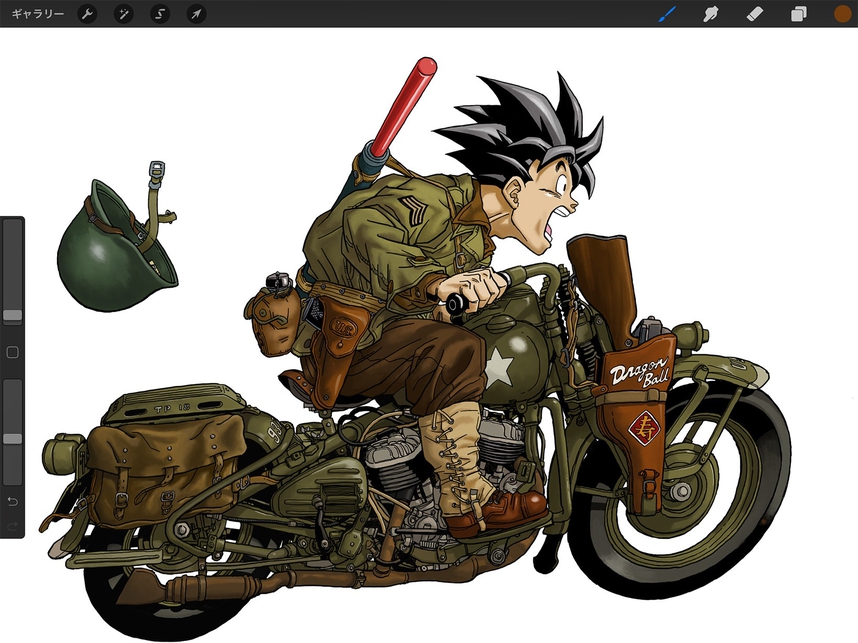Image resolution: width=858 pixels, height=643 pixels.
Task: Tap the square Modify button in sidebar
Action: [12, 352]
